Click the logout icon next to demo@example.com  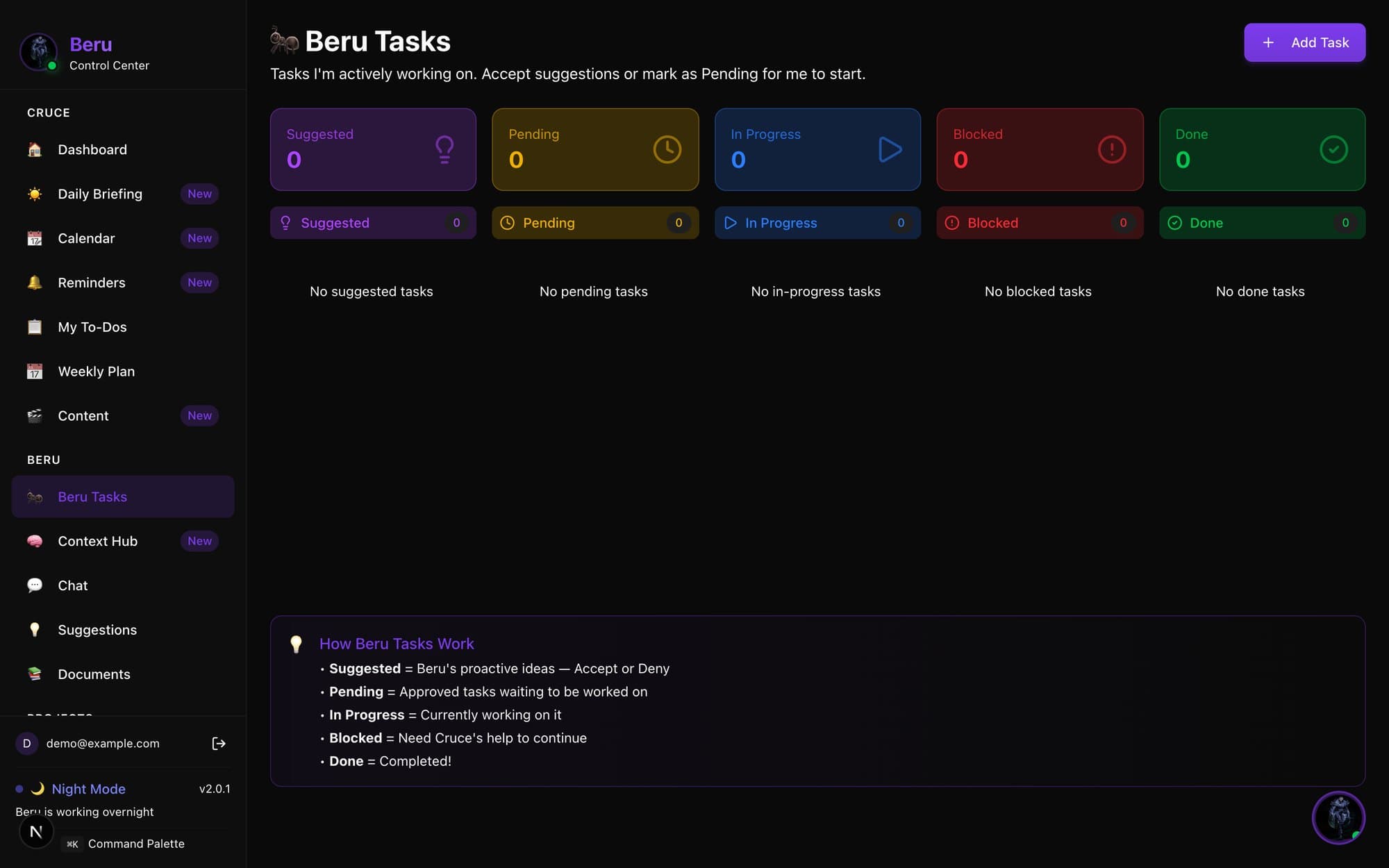pyautogui.click(x=219, y=744)
